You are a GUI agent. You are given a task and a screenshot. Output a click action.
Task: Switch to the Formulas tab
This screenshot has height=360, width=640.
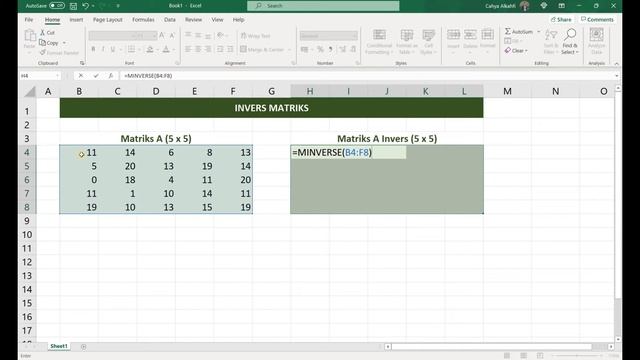click(x=143, y=20)
